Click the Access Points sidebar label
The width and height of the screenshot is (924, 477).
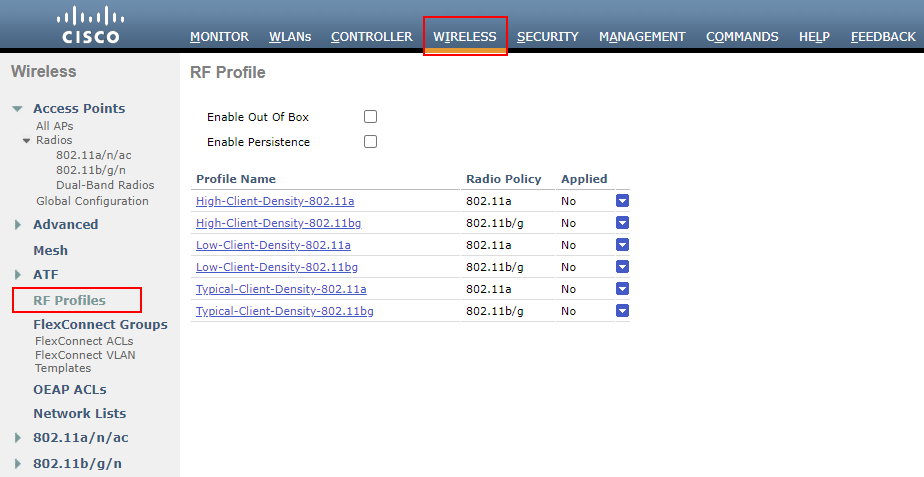coord(79,108)
